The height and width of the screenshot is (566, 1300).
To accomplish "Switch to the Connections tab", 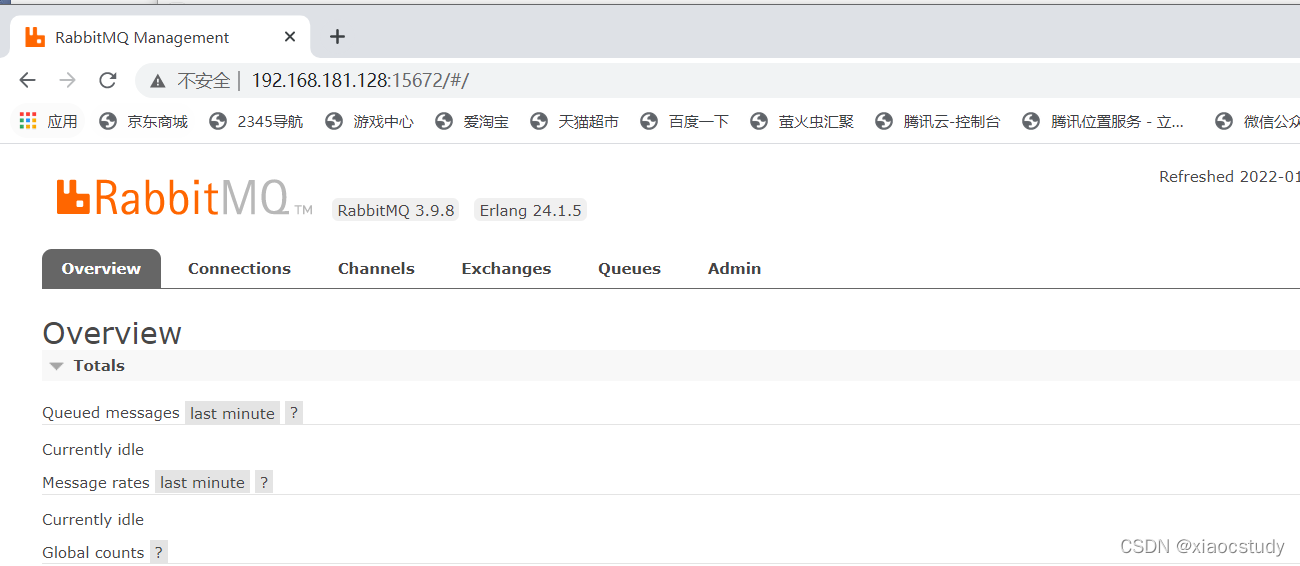I will coord(239,268).
